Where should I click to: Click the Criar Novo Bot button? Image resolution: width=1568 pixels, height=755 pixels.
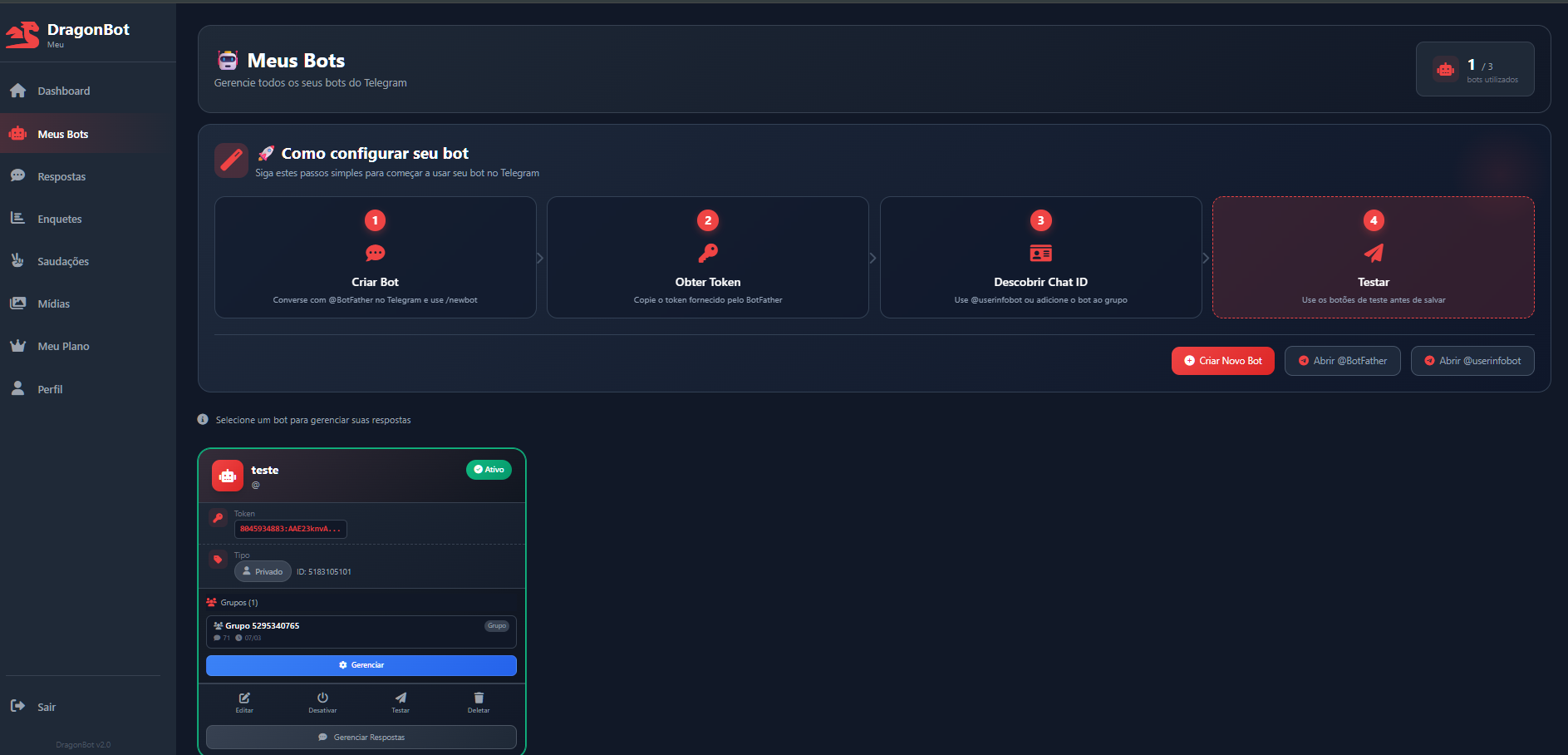1221,360
